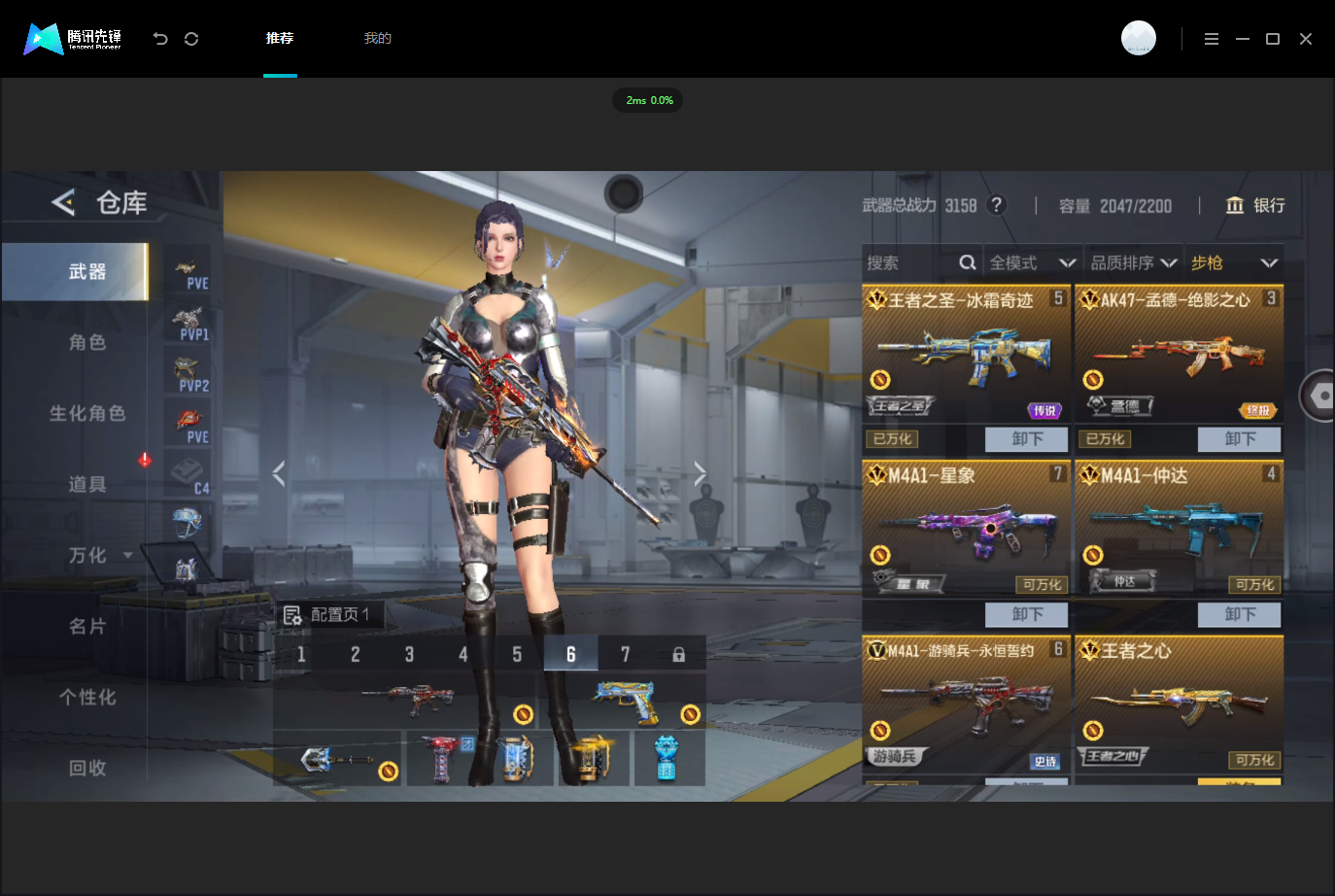Go back from the 仓库 warehouse screen
The image size is (1335, 896).
pos(63,202)
